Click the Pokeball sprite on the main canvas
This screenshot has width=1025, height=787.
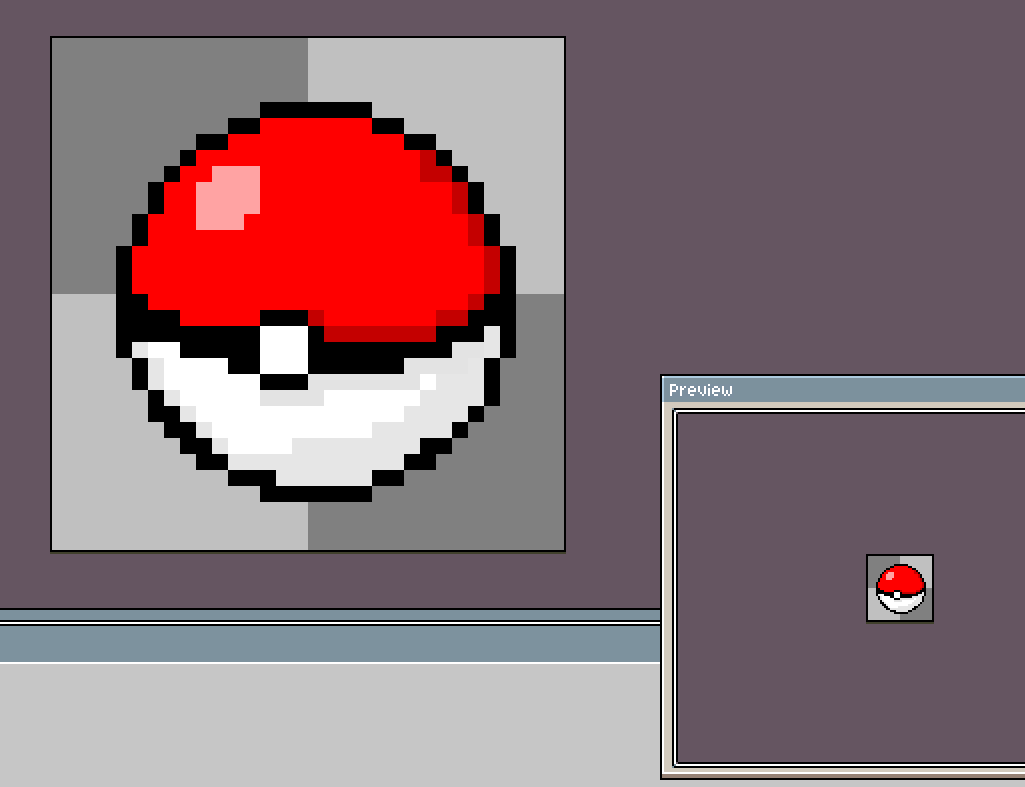[316, 302]
